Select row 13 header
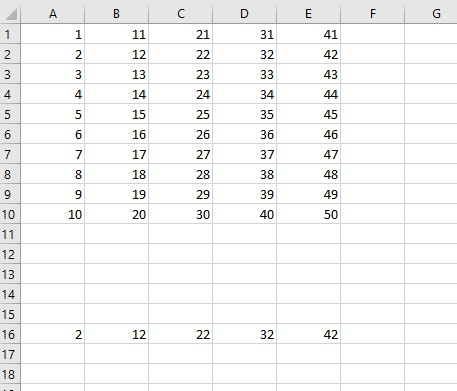The width and height of the screenshot is (457, 391). 10,274
